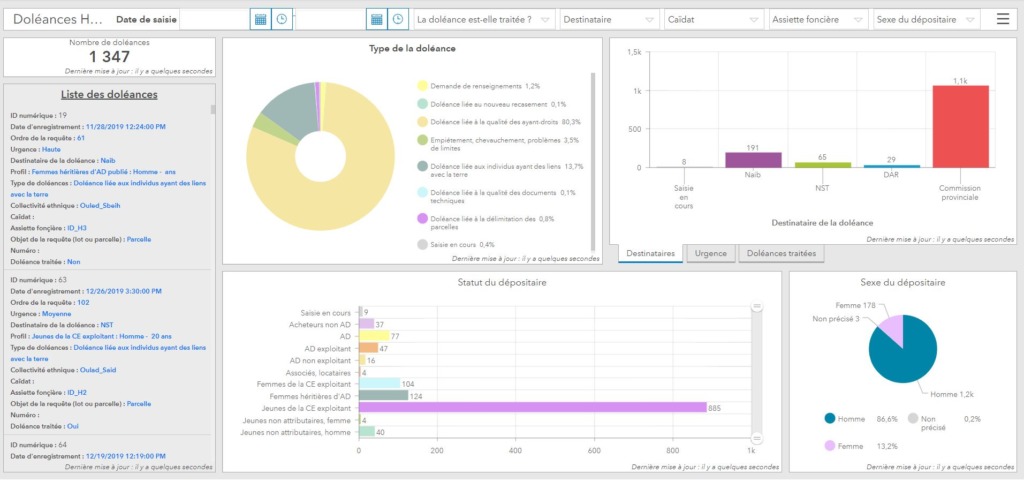Click 'Ouled_Sbeih' collectivité ethnique value
The image size is (1024, 481).
tap(100, 206)
